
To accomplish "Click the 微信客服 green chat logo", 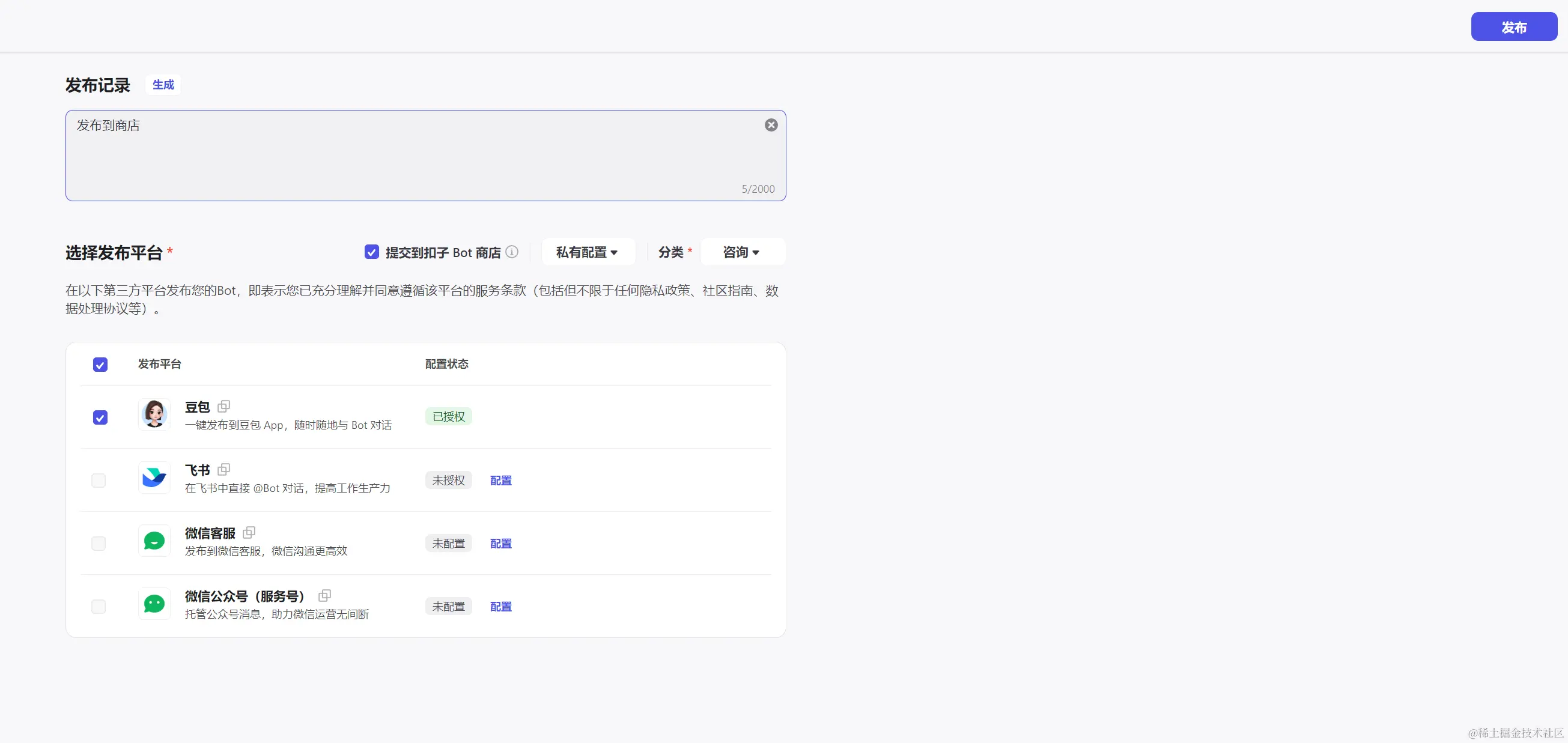I will pos(154,541).
